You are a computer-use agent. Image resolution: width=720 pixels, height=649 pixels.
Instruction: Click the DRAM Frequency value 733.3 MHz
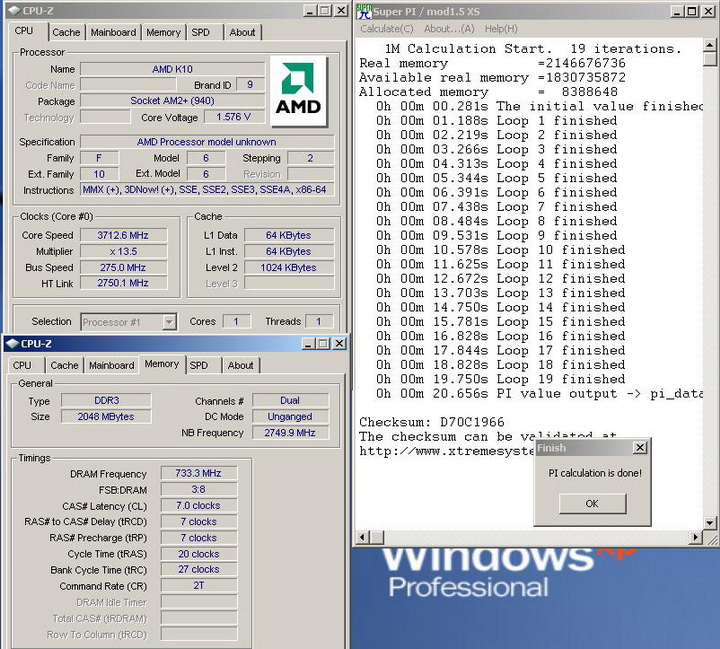pos(199,473)
